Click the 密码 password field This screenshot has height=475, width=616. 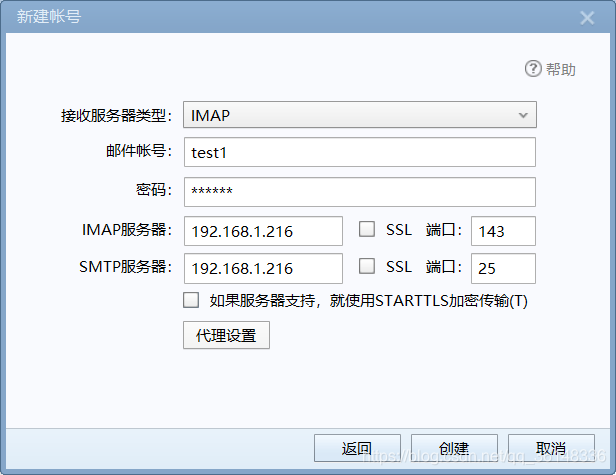click(x=359, y=192)
